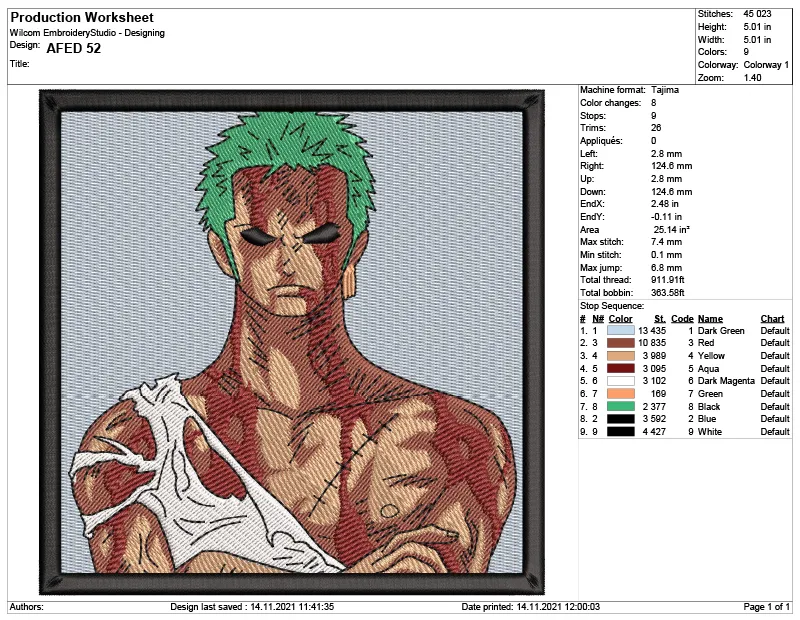Click the 'Authors:' label in footer
The image size is (800, 620).
(27, 607)
